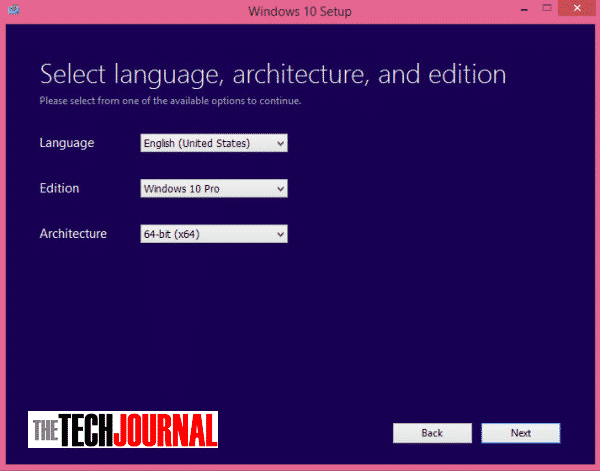The height and width of the screenshot is (471, 602).
Task: Click the Language label
Action: [x=67, y=143]
